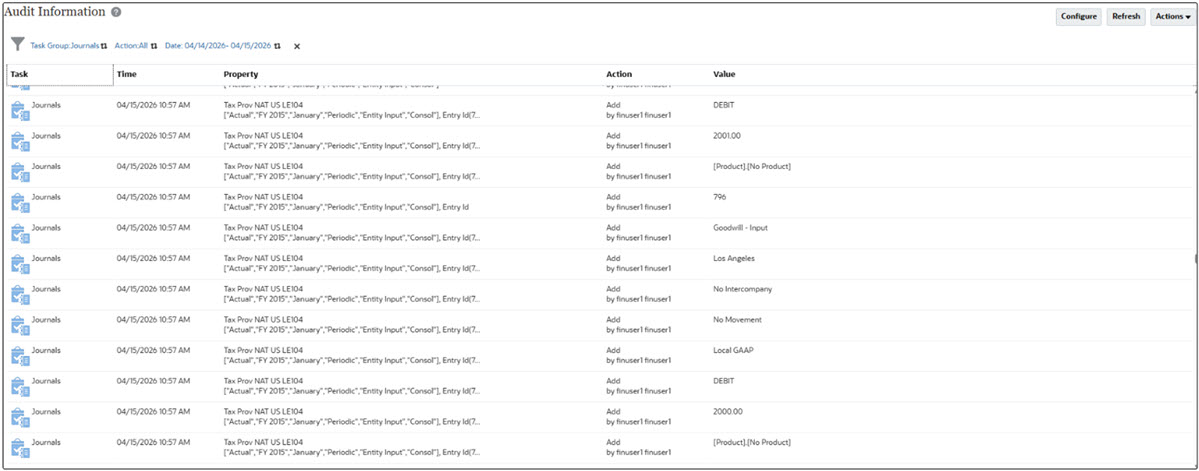
Task: Select the value 796
Action: [x=719, y=197]
